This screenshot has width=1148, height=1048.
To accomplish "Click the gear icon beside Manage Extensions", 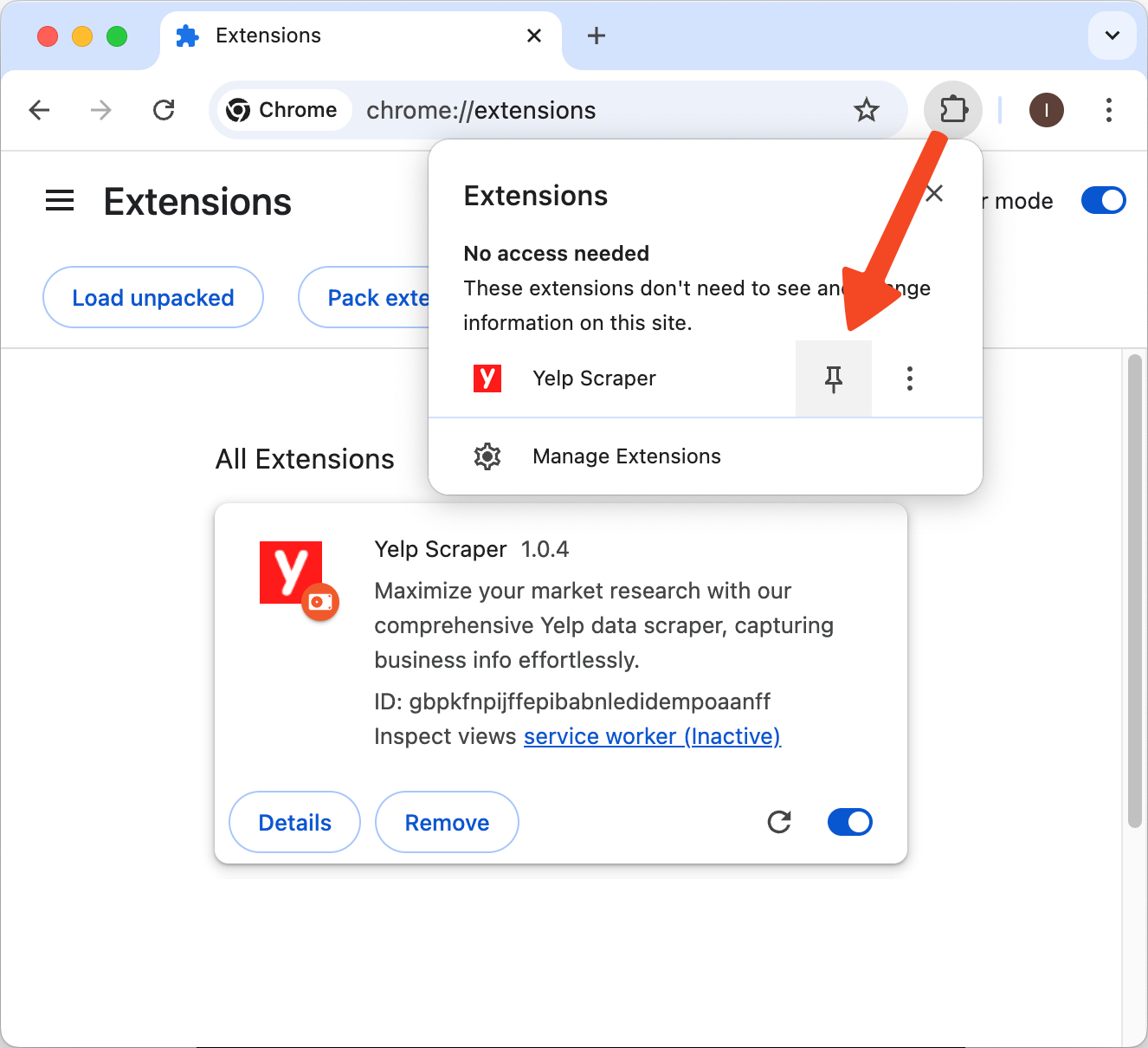I will point(487,456).
